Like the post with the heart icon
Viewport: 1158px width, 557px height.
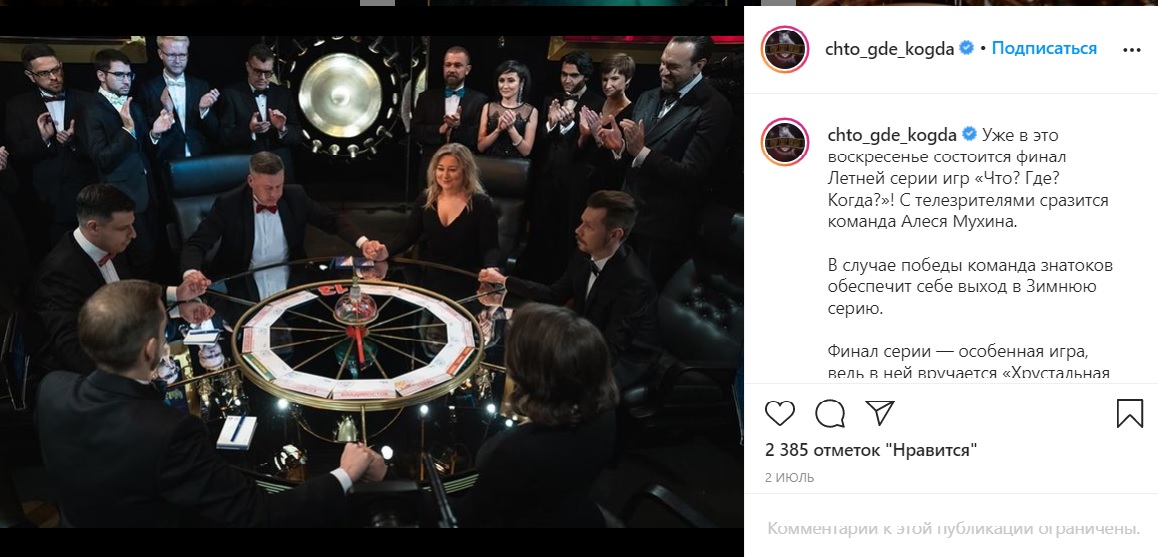point(780,413)
